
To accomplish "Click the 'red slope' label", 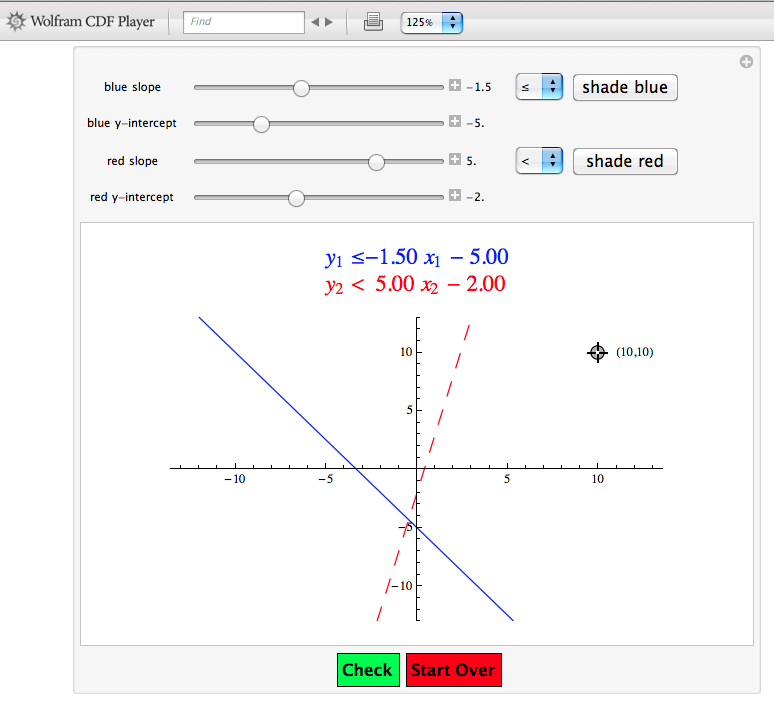I will pyautogui.click(x=132, y=161).
